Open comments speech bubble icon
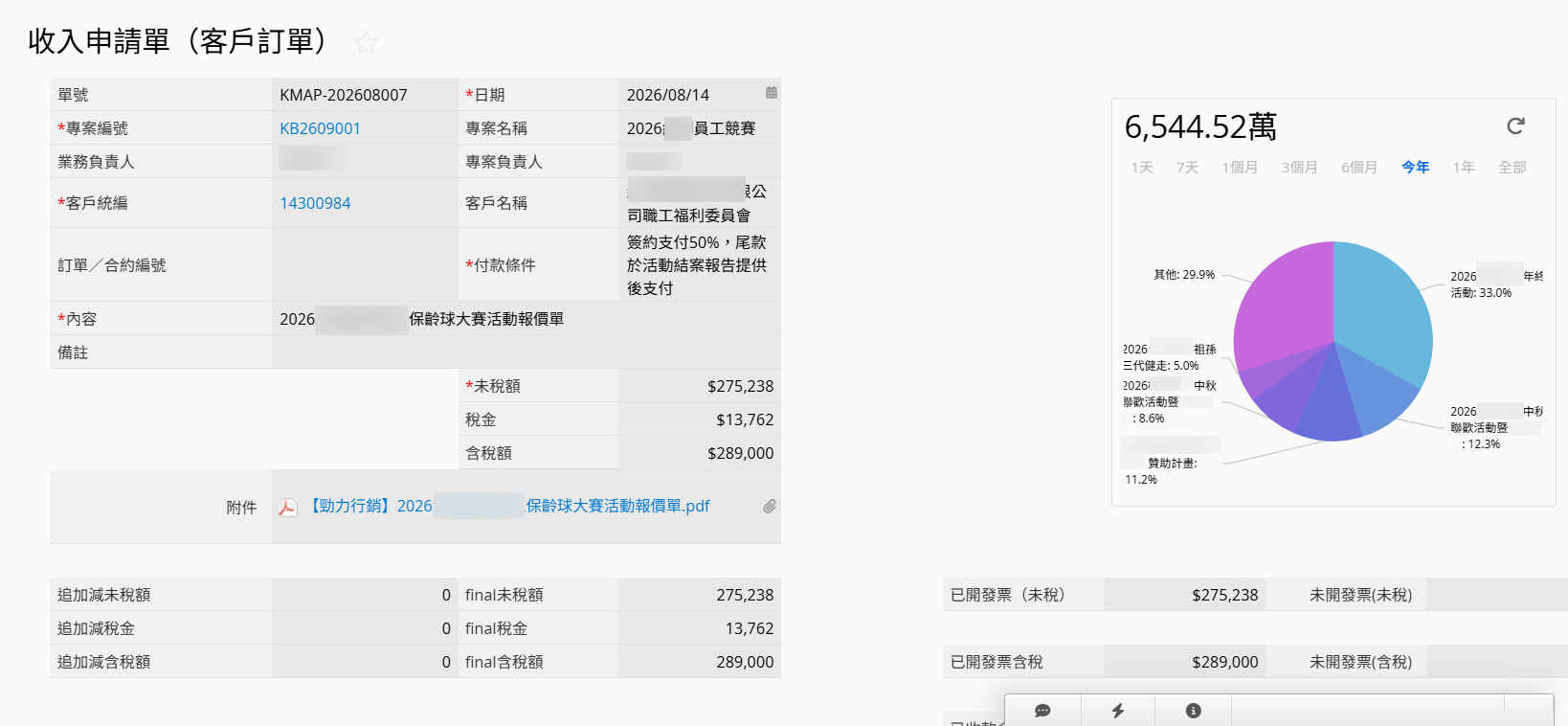 (1042, 711)
